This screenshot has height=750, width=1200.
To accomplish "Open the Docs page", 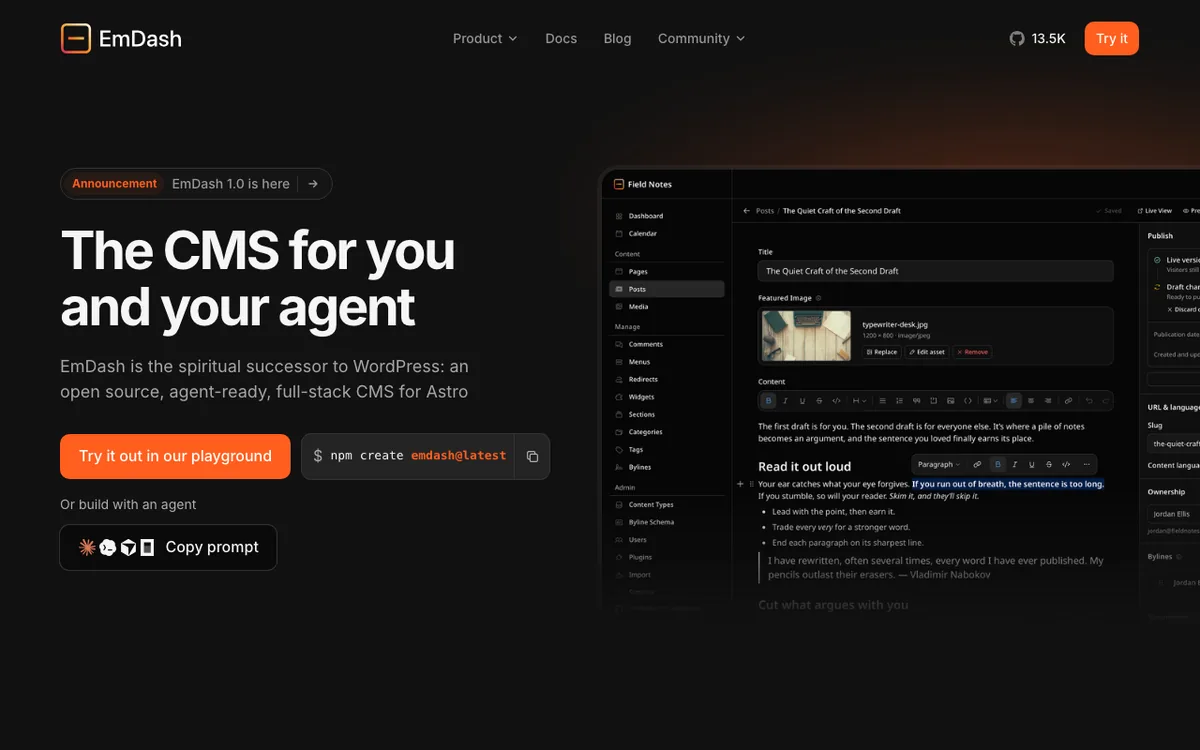I will point(561,39).
